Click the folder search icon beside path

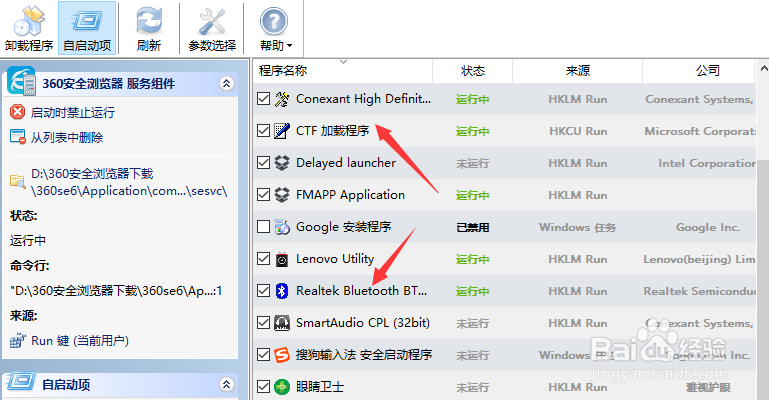pyautogui.click(x=18, y=181)
